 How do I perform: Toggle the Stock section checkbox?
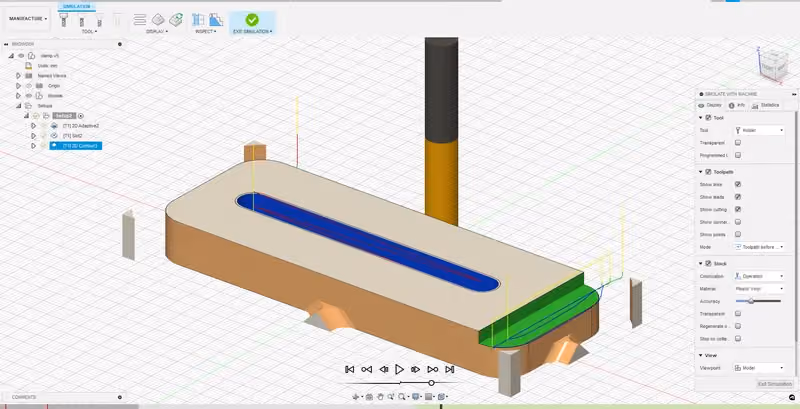tap(708, 264)
